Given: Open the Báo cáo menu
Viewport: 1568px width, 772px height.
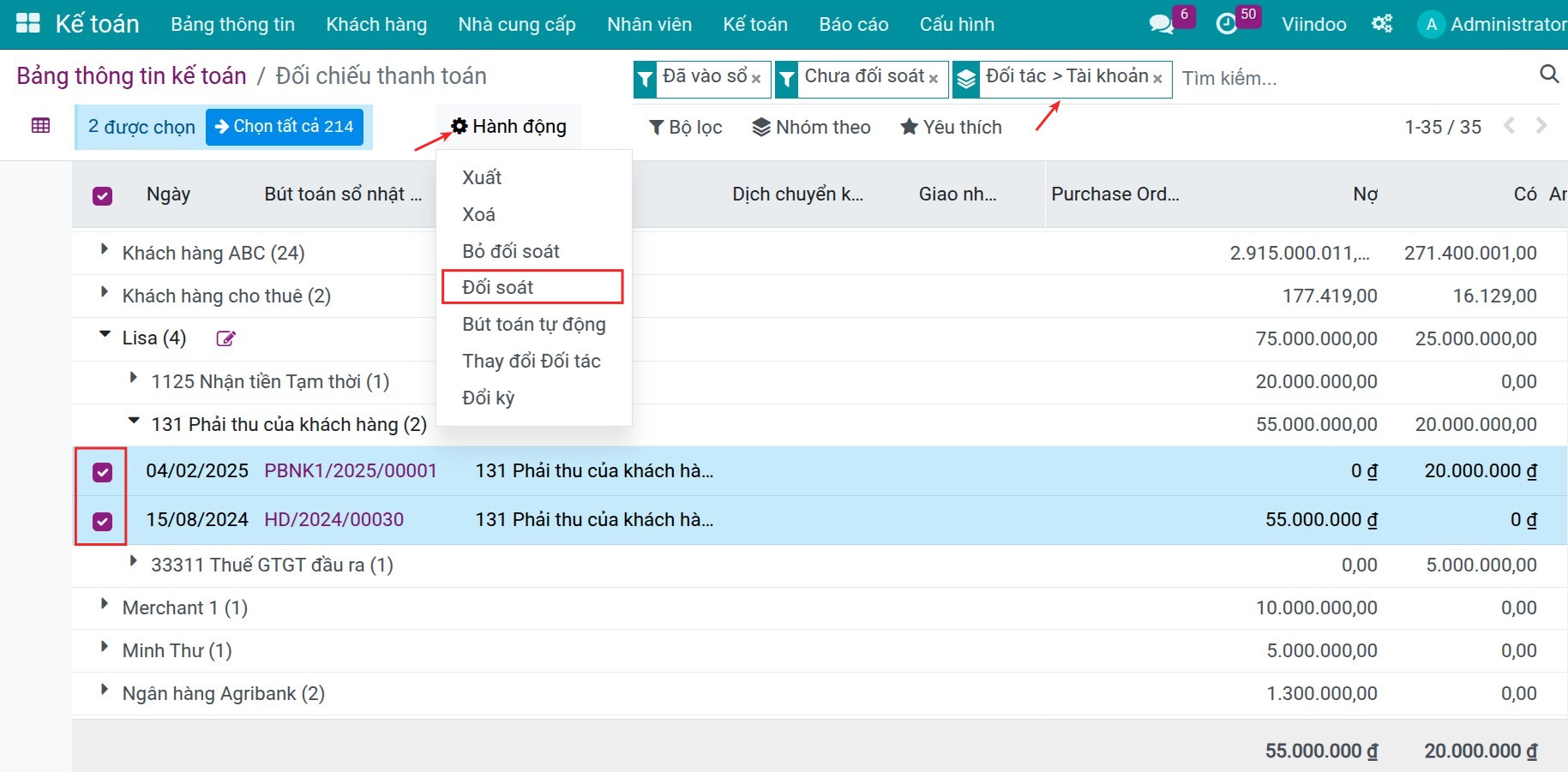Looking at the screenshot, I should [853, 24].
